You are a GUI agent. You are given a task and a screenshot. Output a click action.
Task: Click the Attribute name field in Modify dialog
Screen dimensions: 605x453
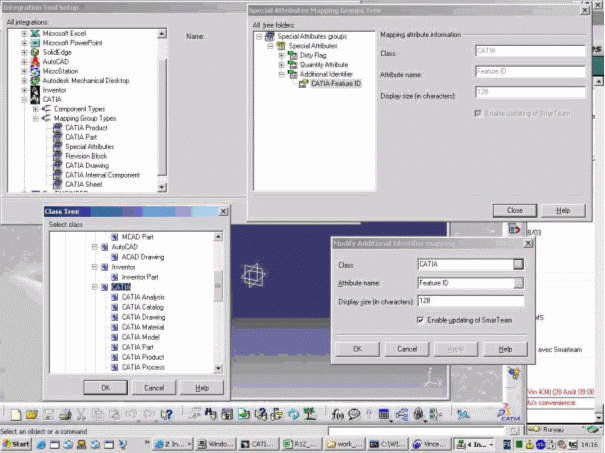point(466,283)
